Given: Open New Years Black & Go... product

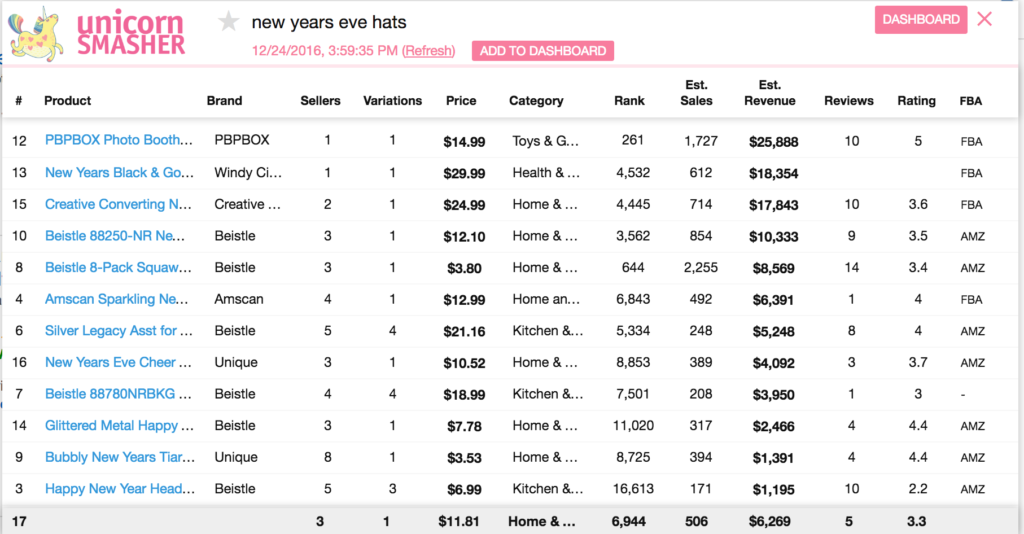Looking at the screenshot, I should (119, 172).
